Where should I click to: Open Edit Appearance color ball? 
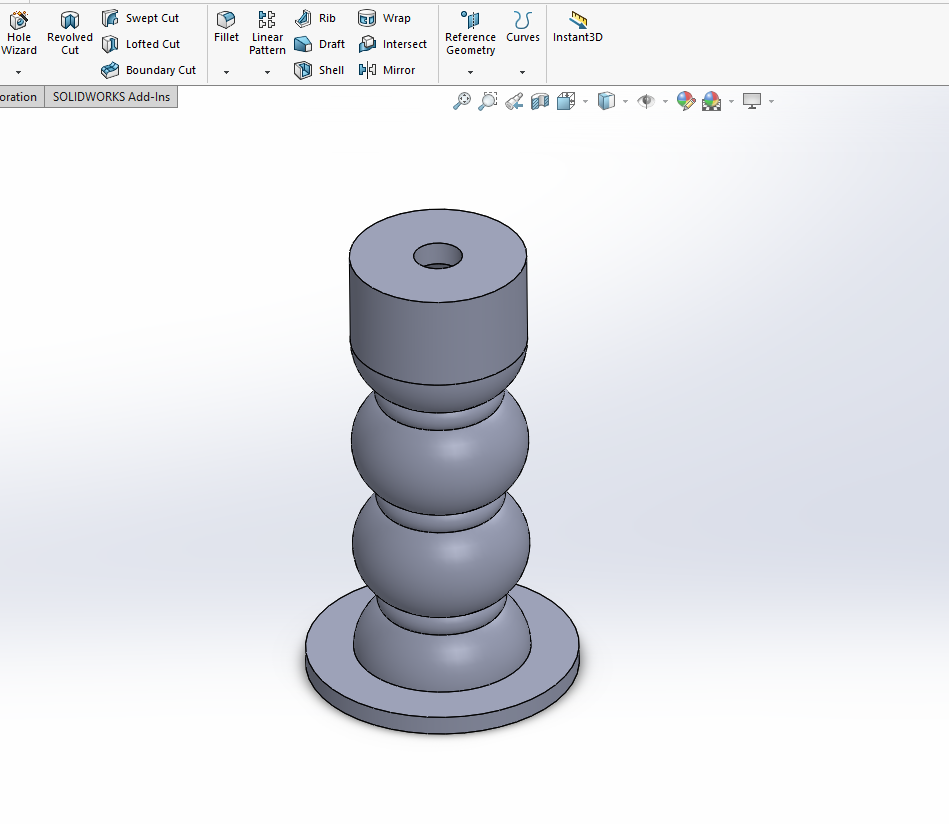[686, 101]
